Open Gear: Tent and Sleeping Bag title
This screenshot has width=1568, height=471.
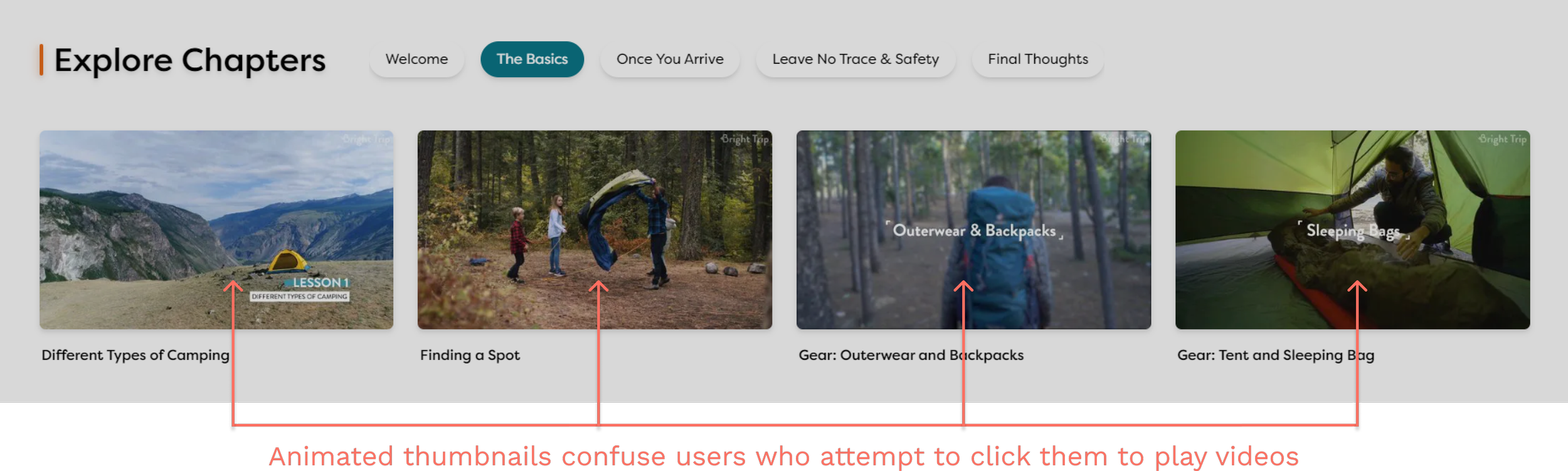point(1276,355)
